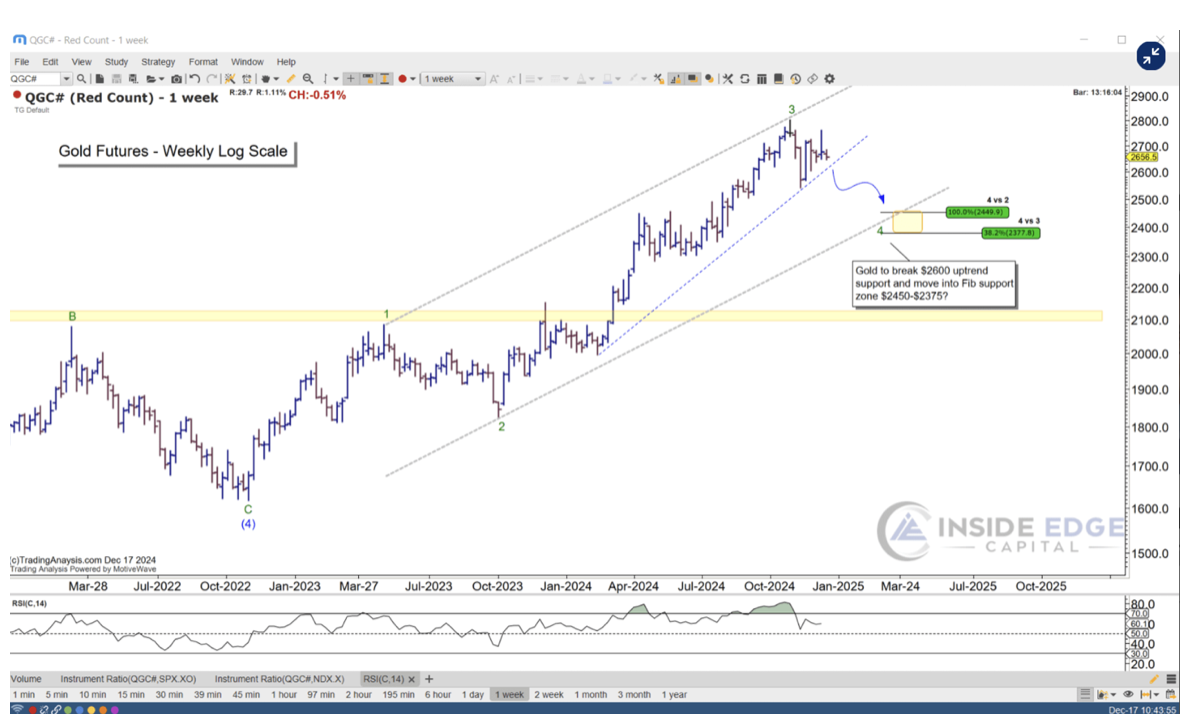Click the yellow pencil drawing tool

[291, 79]
